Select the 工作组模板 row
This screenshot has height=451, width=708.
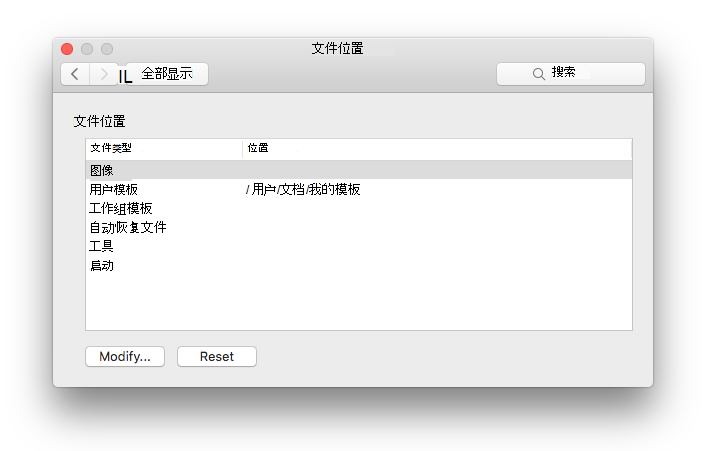[359, 208]
